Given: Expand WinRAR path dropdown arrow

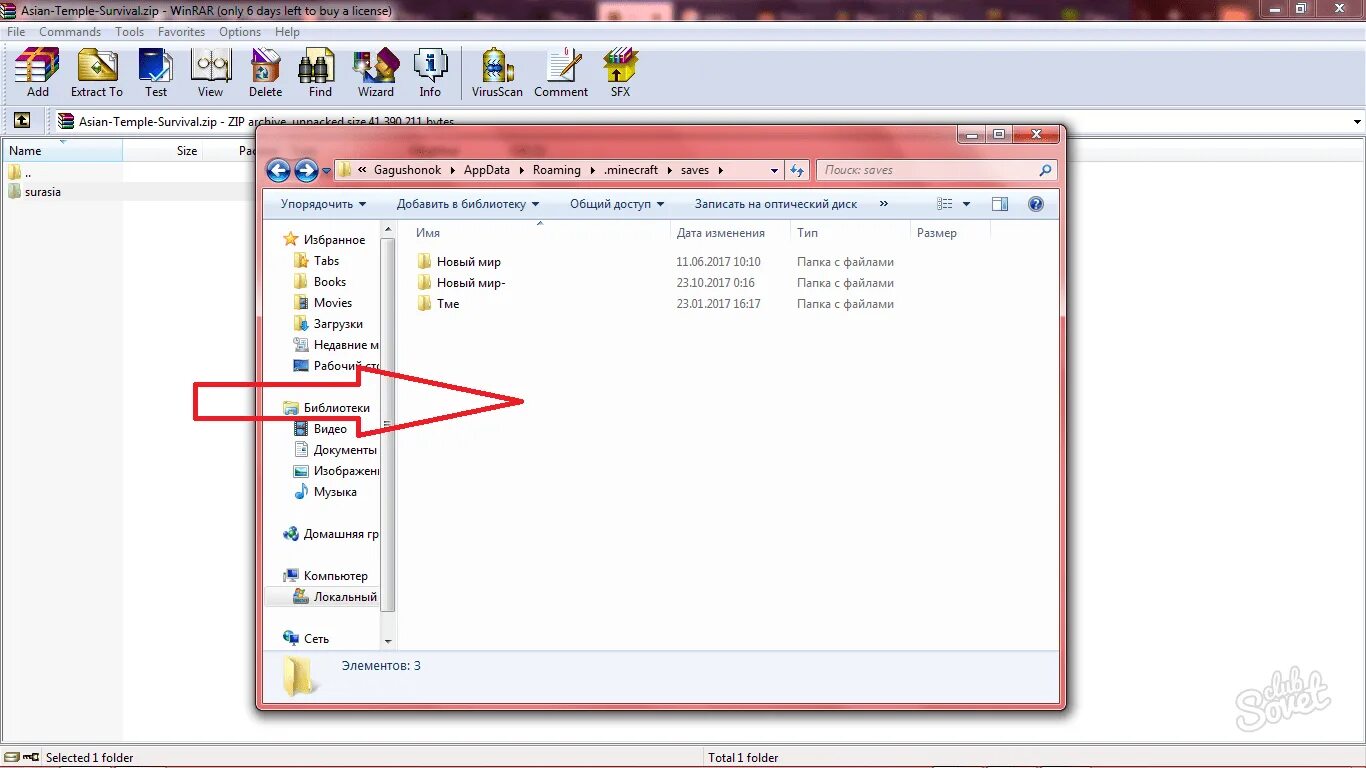Looking at the screenshot, I should (1357, 121).
